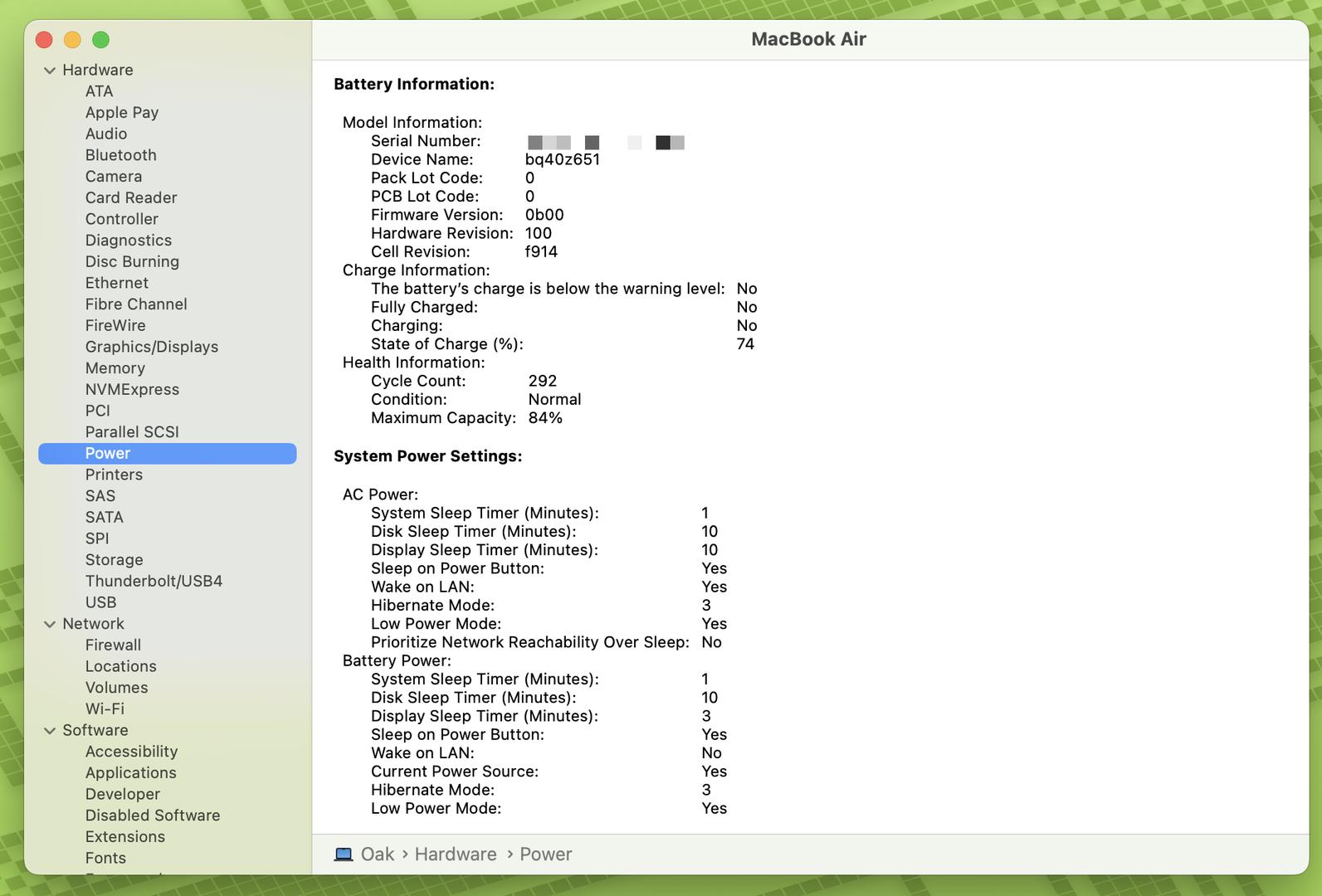
Task: Click the laptop icon in the path bar
Action: tap(344, 855)
